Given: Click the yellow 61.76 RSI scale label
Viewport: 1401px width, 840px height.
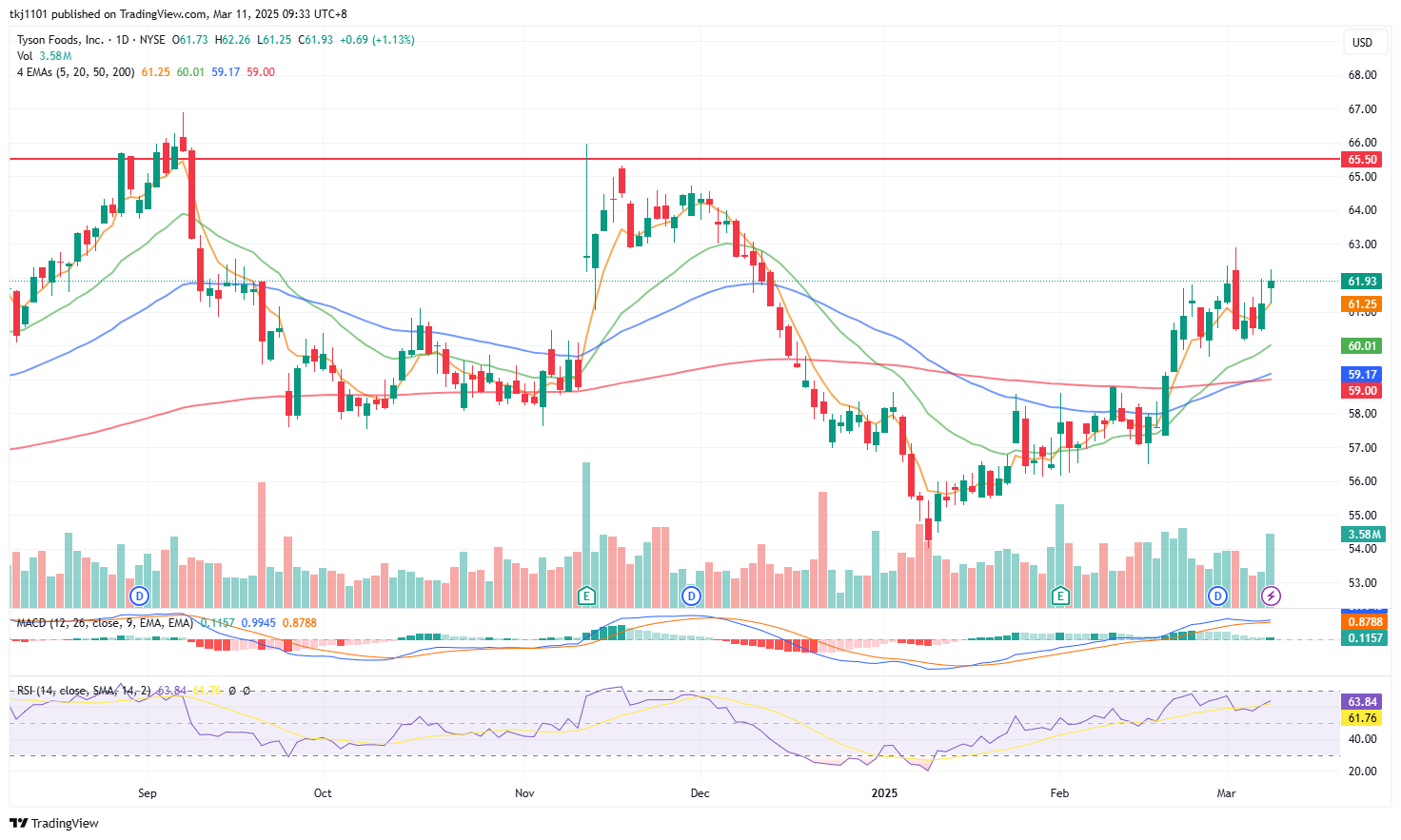Looking at the screenshot, I should coord(1363,718).
